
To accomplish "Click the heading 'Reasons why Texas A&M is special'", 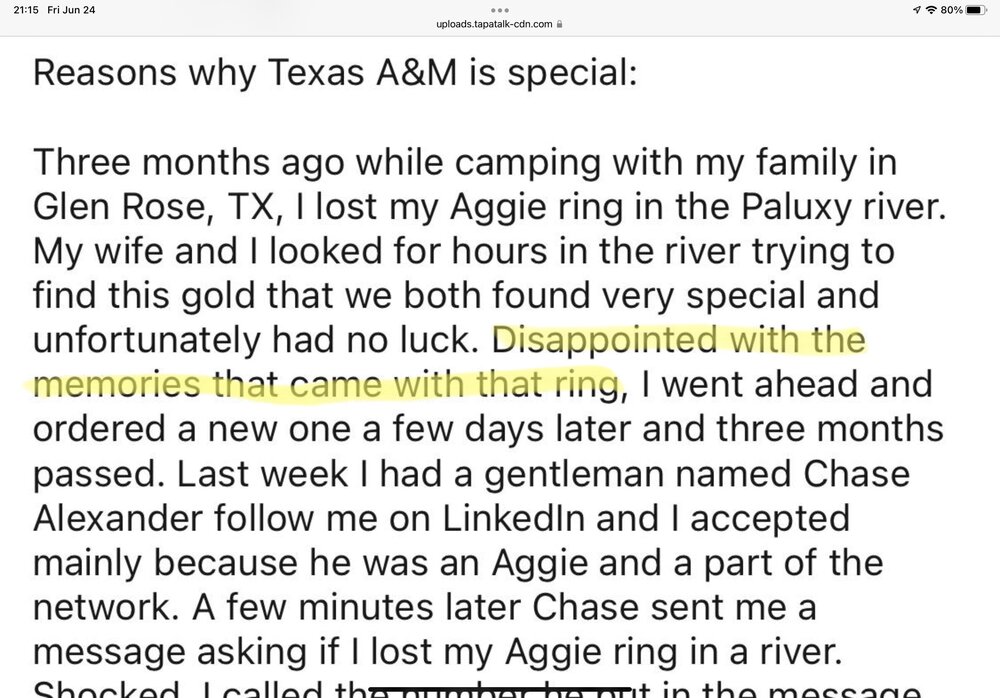I will 334,75.
